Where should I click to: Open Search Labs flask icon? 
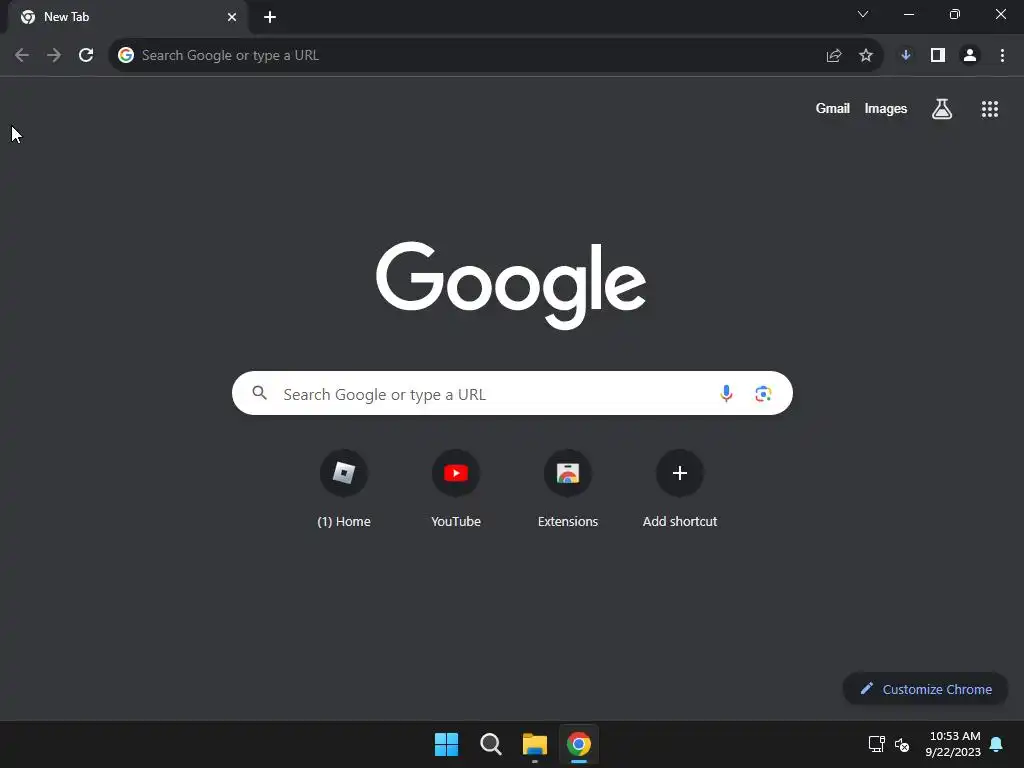coord(942,109)
